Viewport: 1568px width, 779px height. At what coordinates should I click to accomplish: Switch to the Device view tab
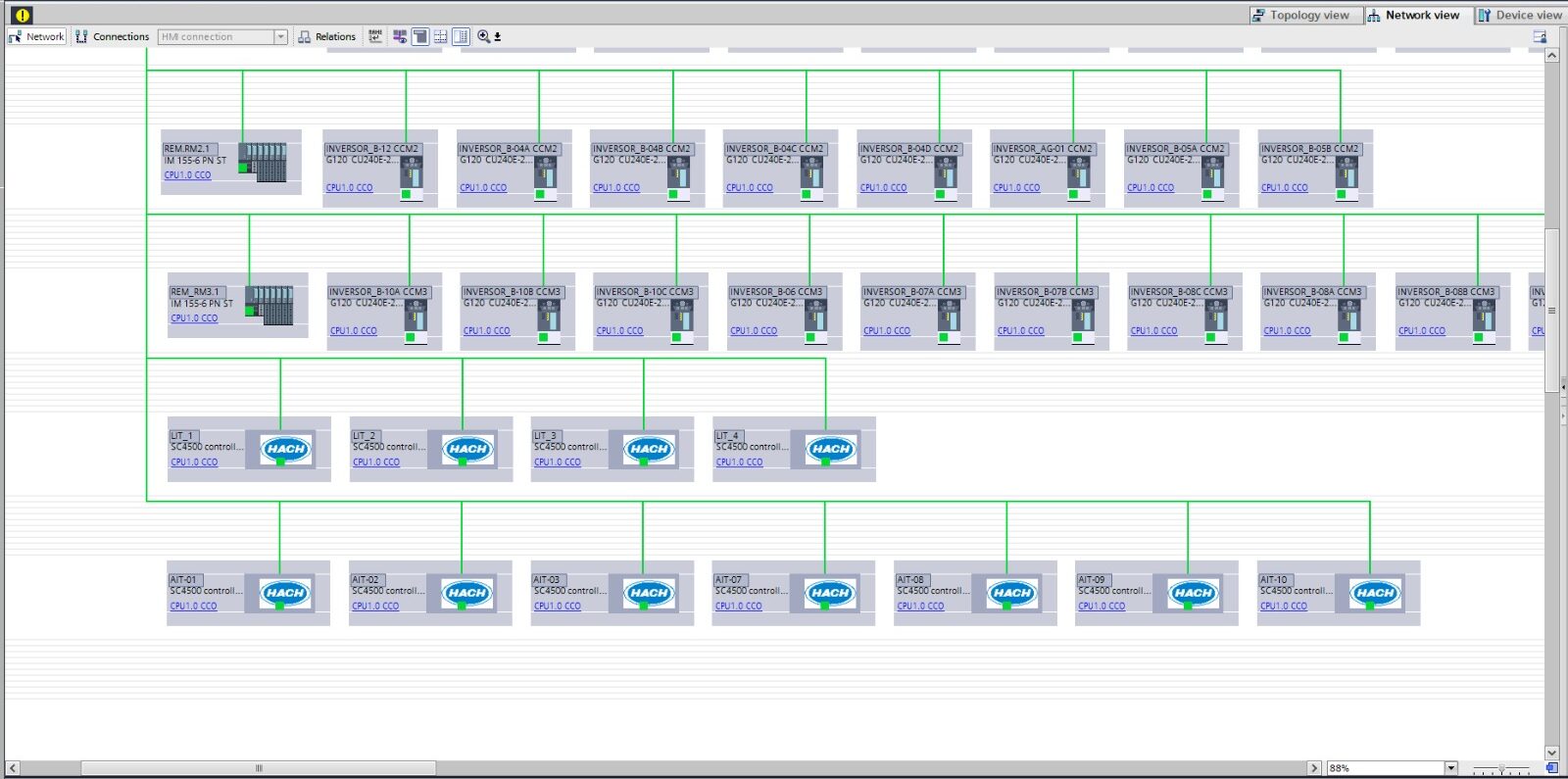click(x=1520, y=15)
